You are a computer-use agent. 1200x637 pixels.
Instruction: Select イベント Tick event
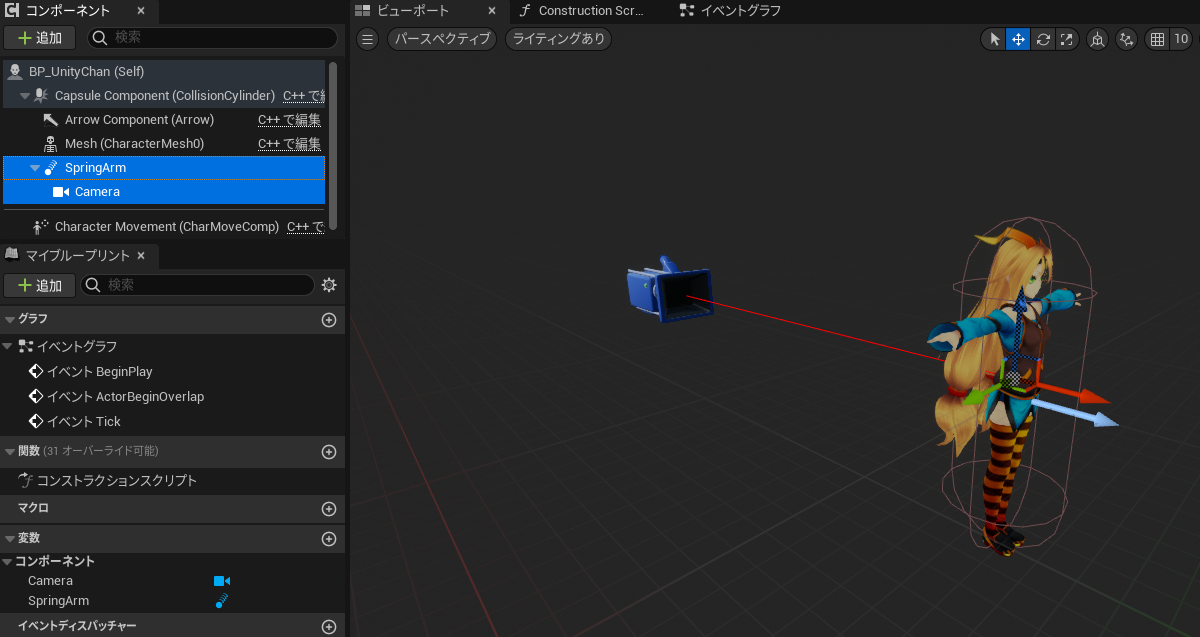tap(84, 421)
